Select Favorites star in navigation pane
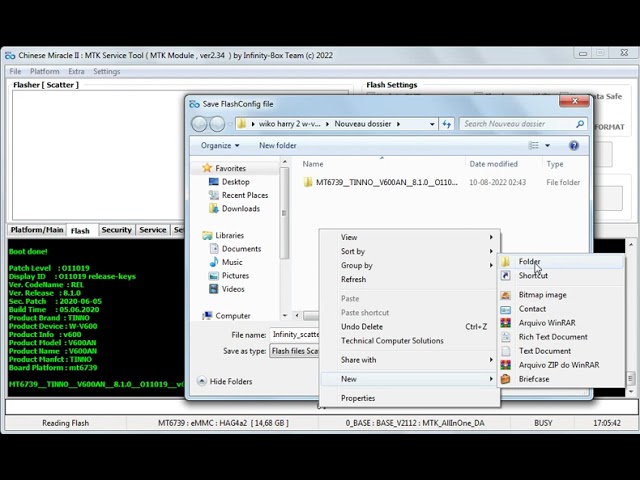The height and width of the screenshot is (480, 640). pos(207,168)
